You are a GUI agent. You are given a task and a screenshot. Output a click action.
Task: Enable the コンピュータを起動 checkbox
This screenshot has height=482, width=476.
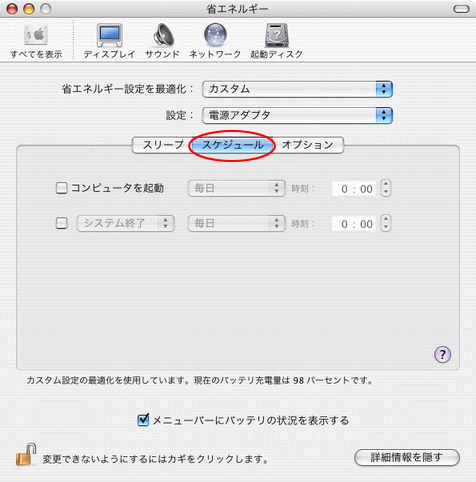click(62, 188)
